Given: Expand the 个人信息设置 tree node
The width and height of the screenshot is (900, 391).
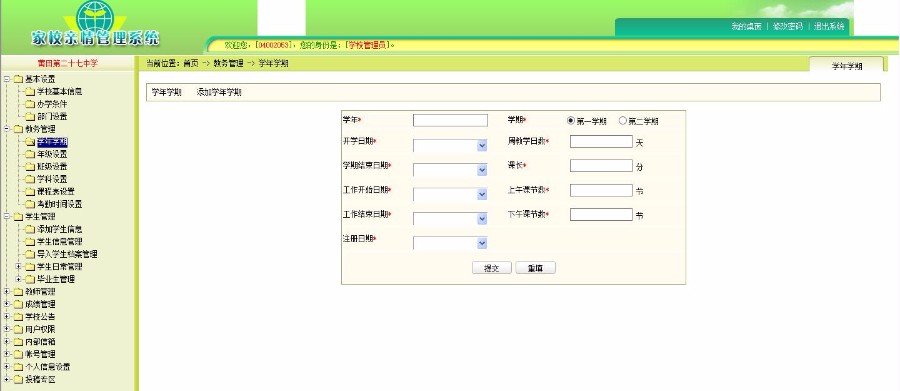Looking at the screenshot, I should 6,367.
